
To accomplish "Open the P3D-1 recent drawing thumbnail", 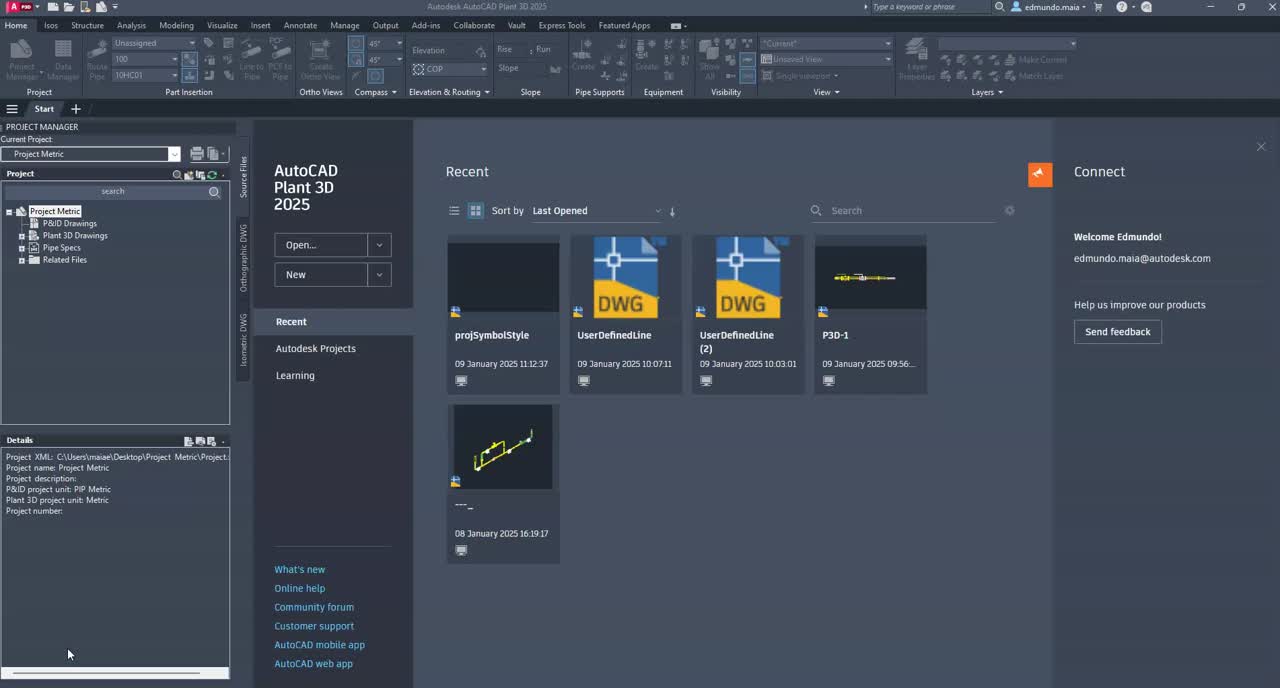I will pyautogui.click(x=870, y=277).
